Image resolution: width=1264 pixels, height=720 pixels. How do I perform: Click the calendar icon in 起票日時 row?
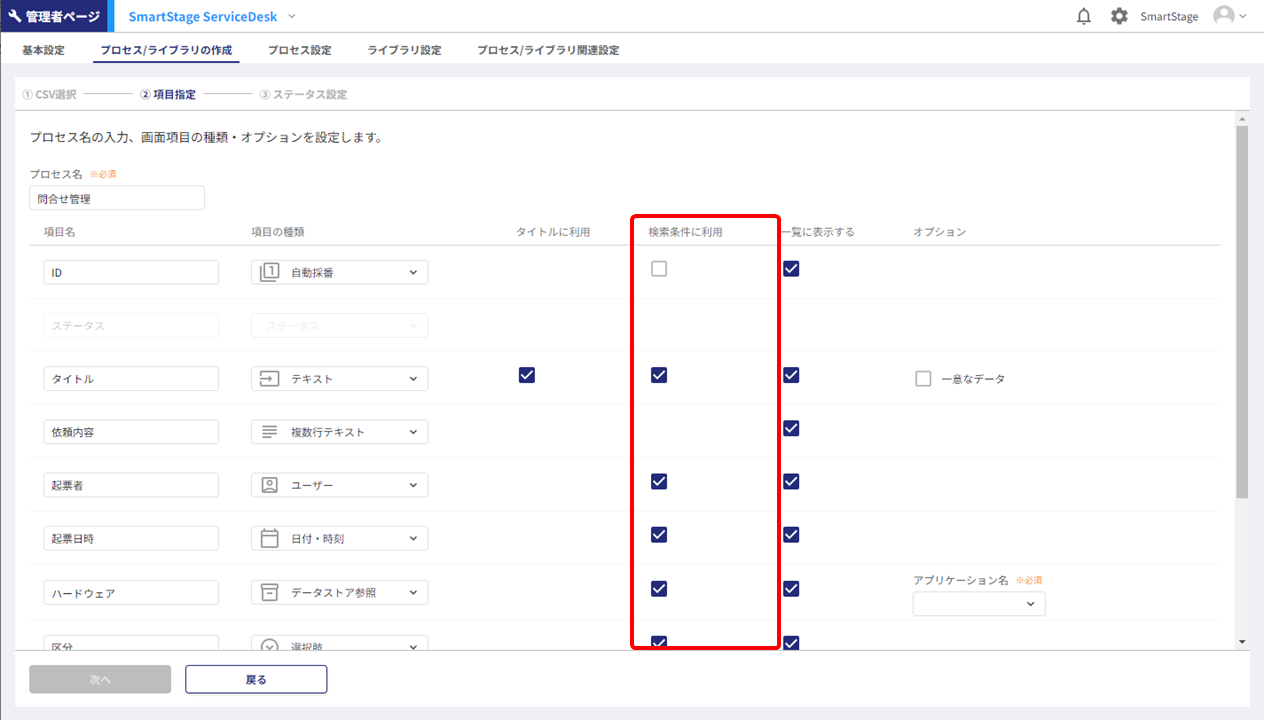coord(269,538)
